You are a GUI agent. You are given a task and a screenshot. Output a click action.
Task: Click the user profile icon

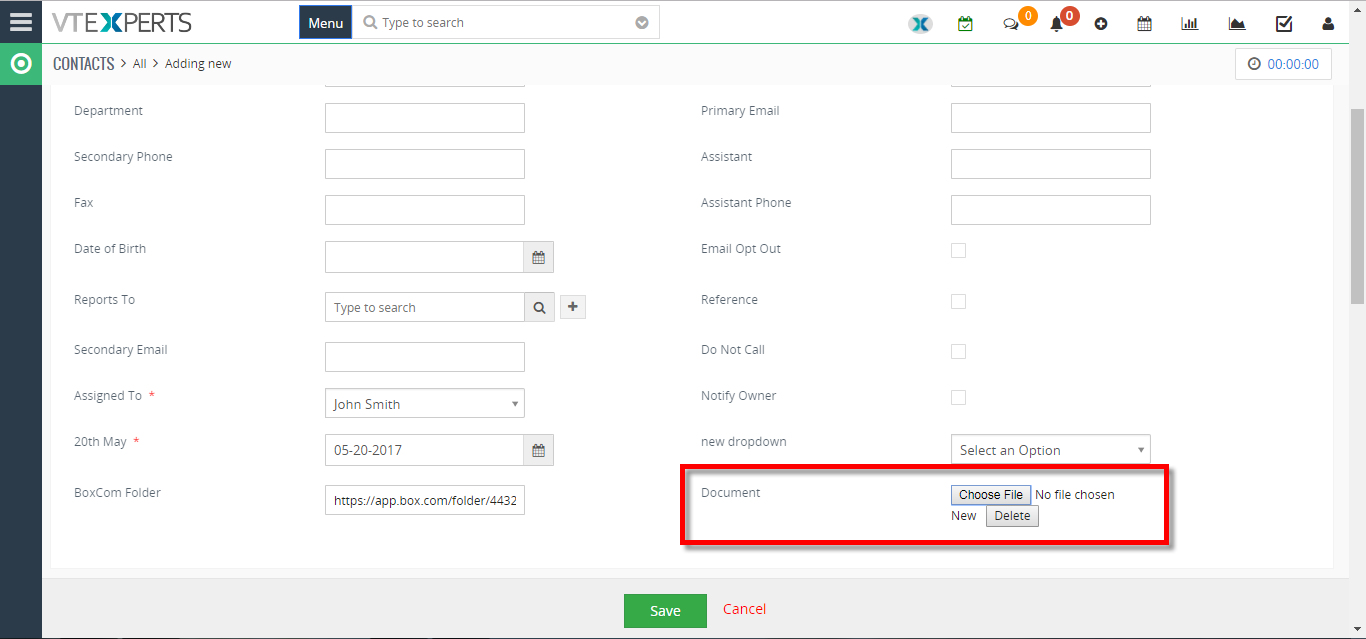(x=1328, y=24)
